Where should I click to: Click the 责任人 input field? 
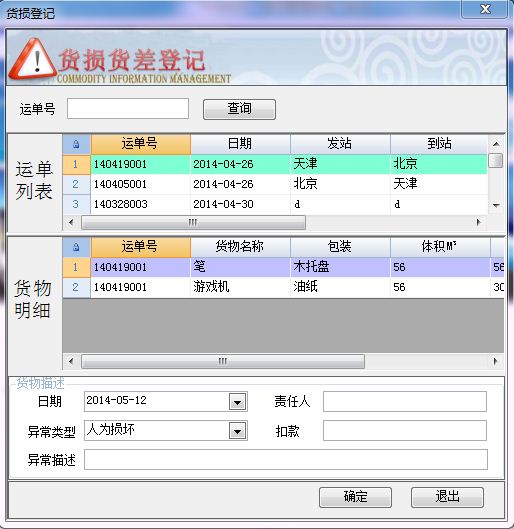click(x=405, y=401)
